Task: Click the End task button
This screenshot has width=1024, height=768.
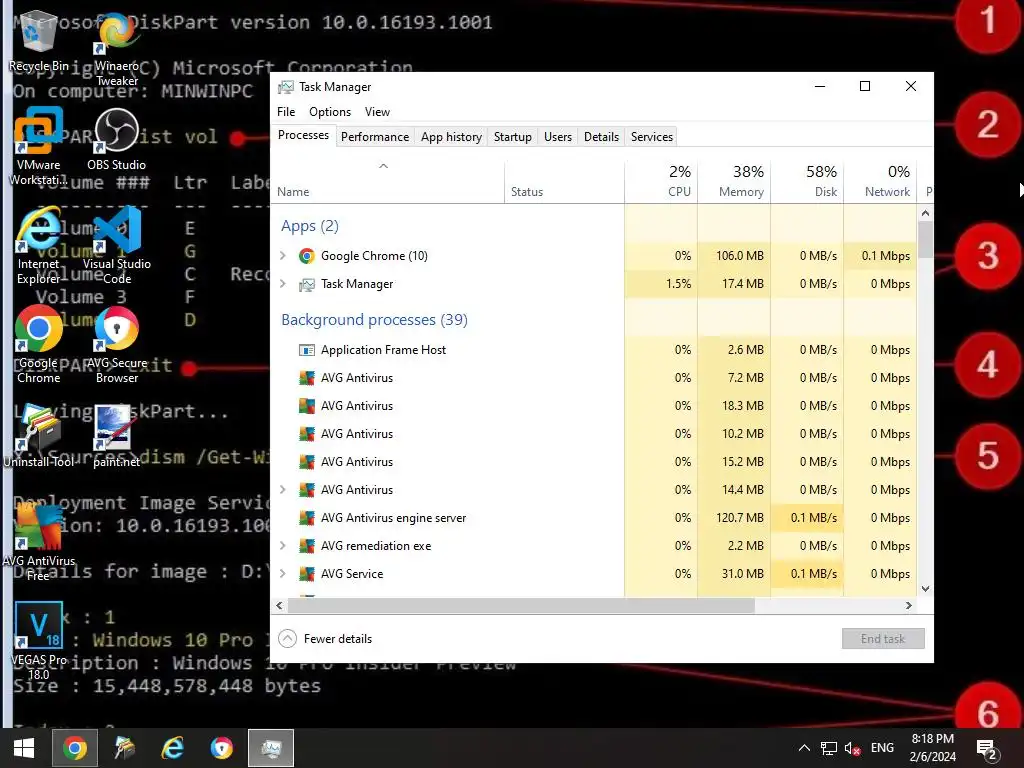Action: point(883,639)
